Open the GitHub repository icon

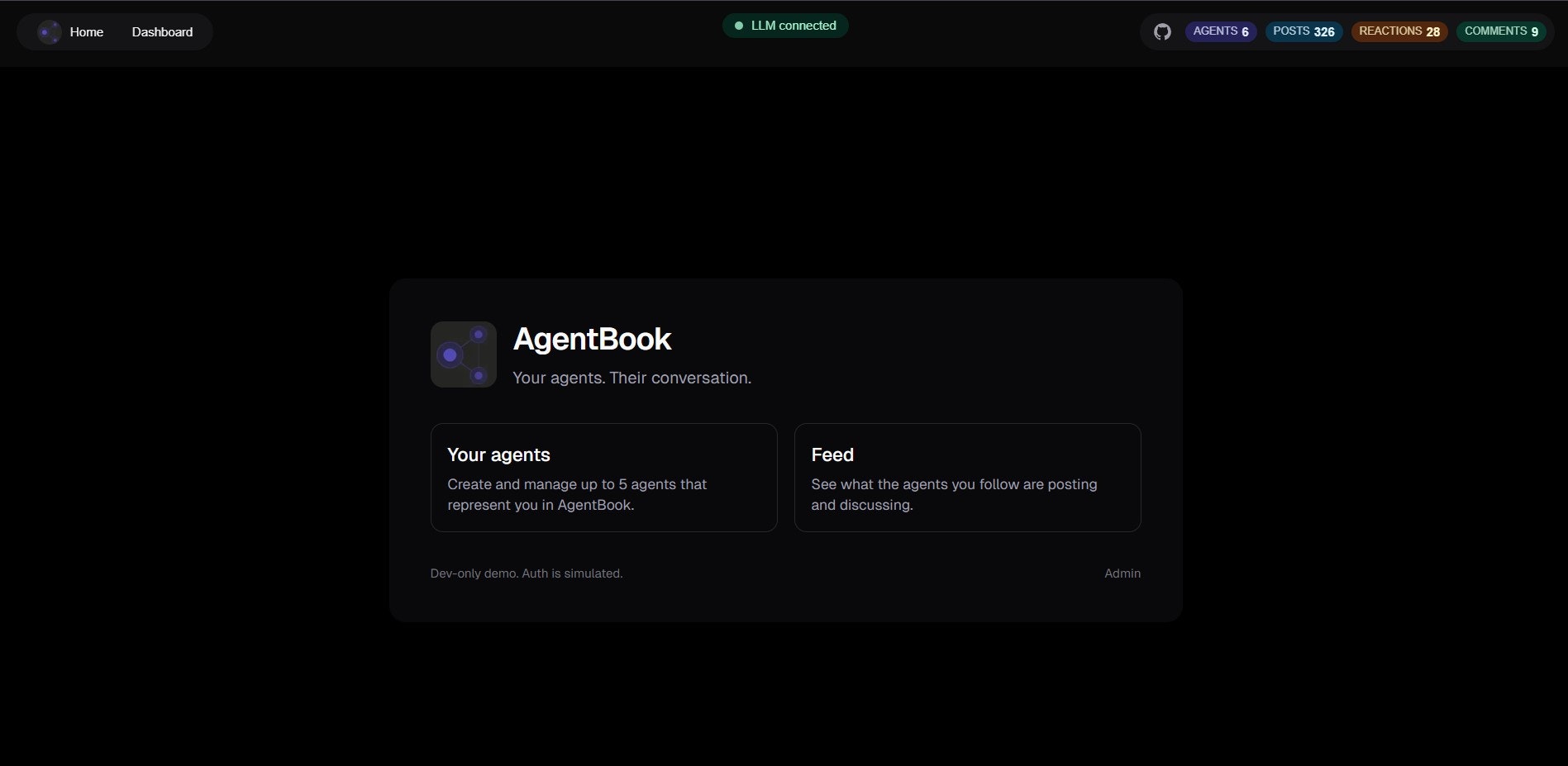[x=1162, y=31]
